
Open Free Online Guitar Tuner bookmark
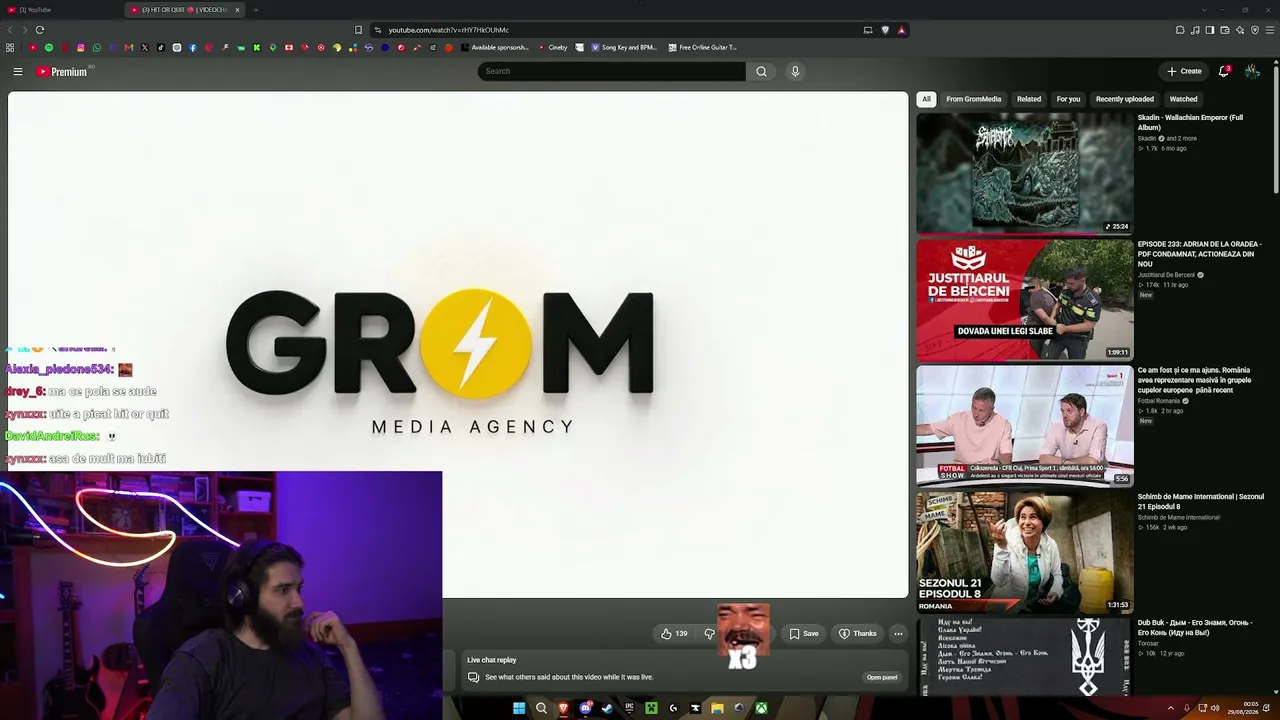point(702,47)
